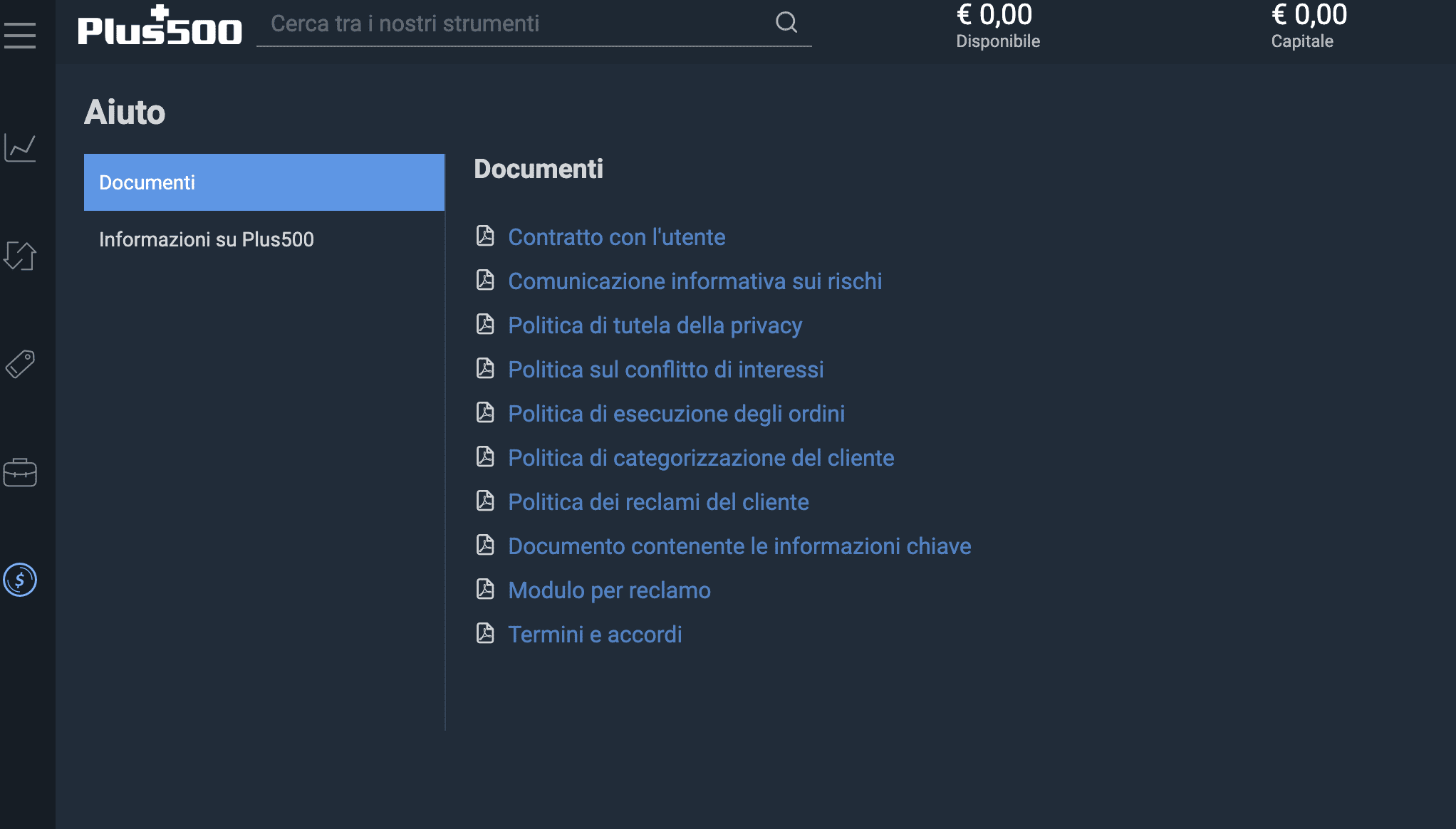Switch to Informazioni su Plus500
Screen dimensions: 1456x829
pyautogui.click(x=207, y=239)
